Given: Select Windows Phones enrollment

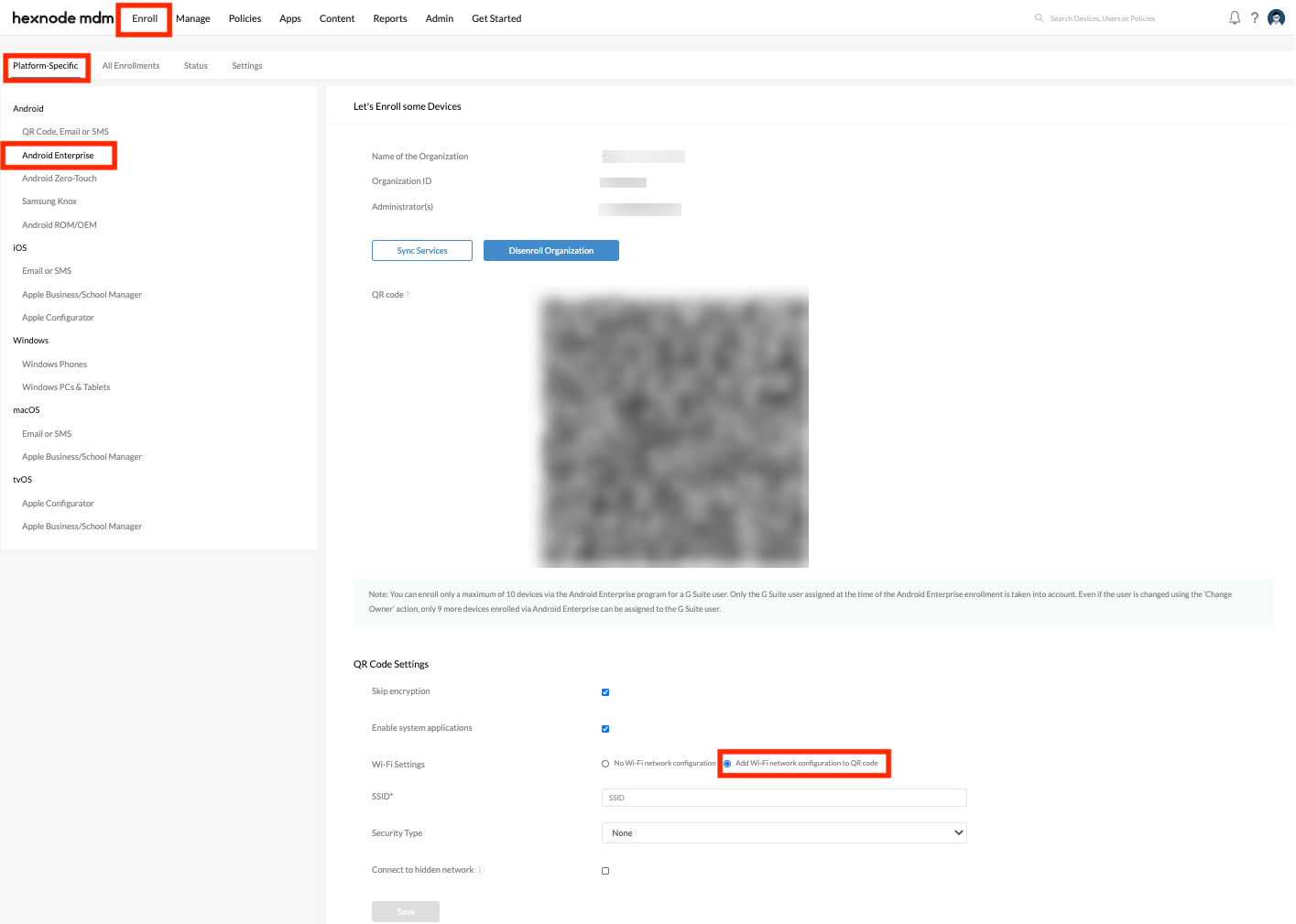Looking at the screenshot, I should point(55,364).
